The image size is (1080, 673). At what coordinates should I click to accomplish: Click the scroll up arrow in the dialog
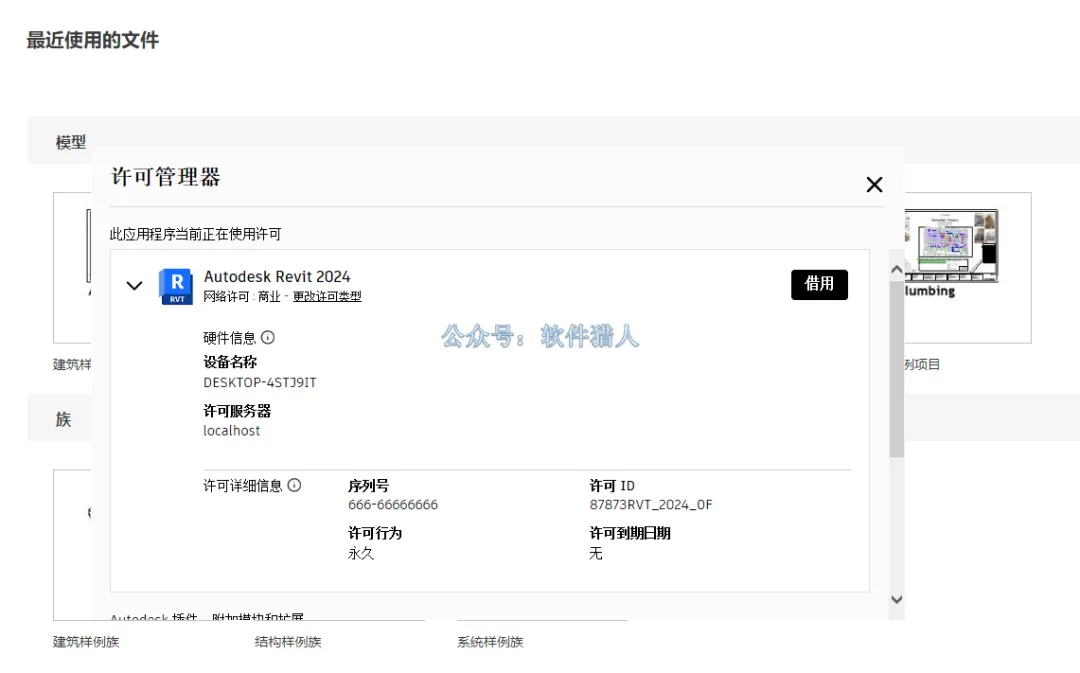pyautogui.click(x=896, y=269)
